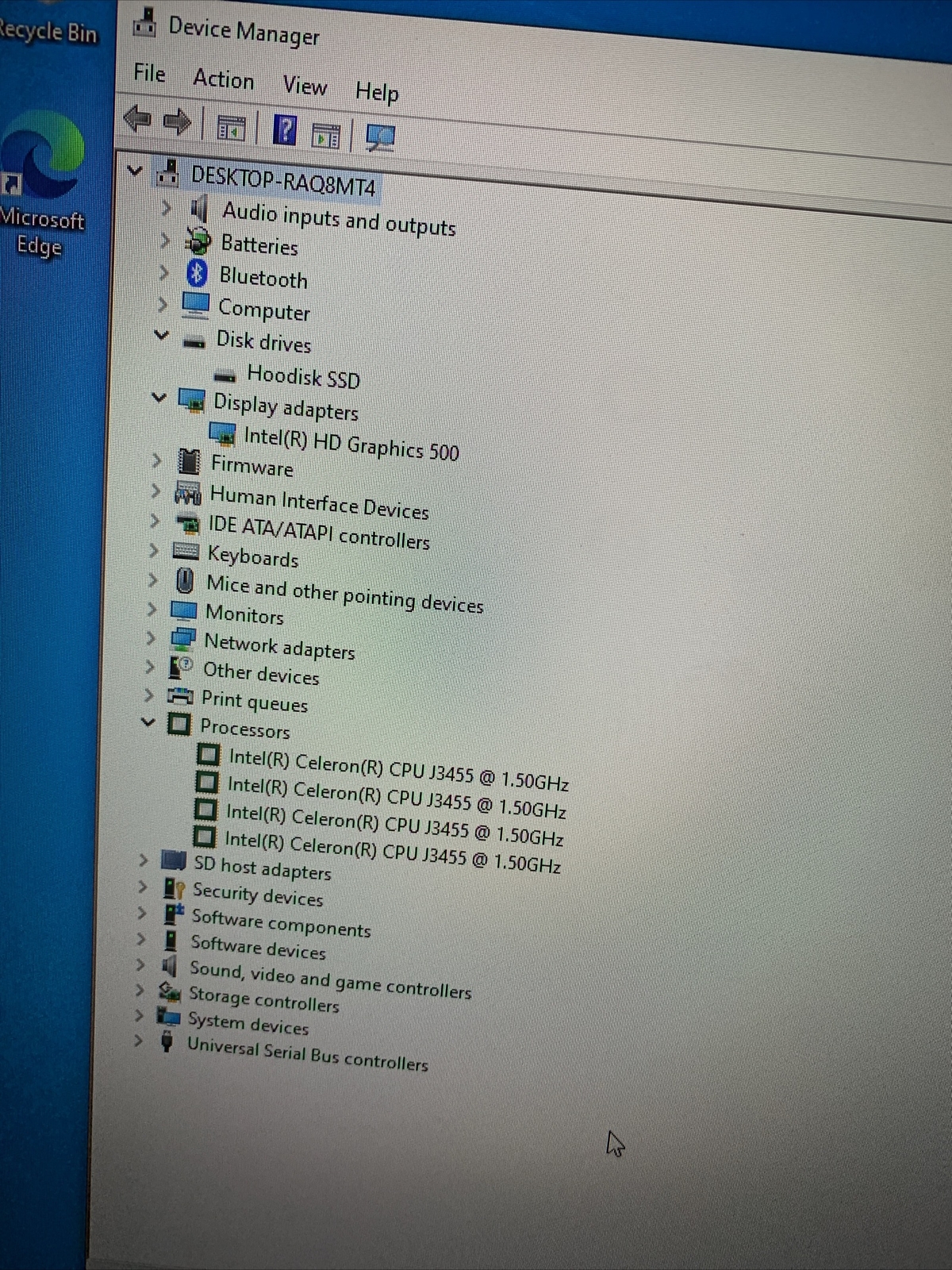Select the Keyboards category label
The width and height of the screenshot is (952, 1270).
(x=253, y=556)
